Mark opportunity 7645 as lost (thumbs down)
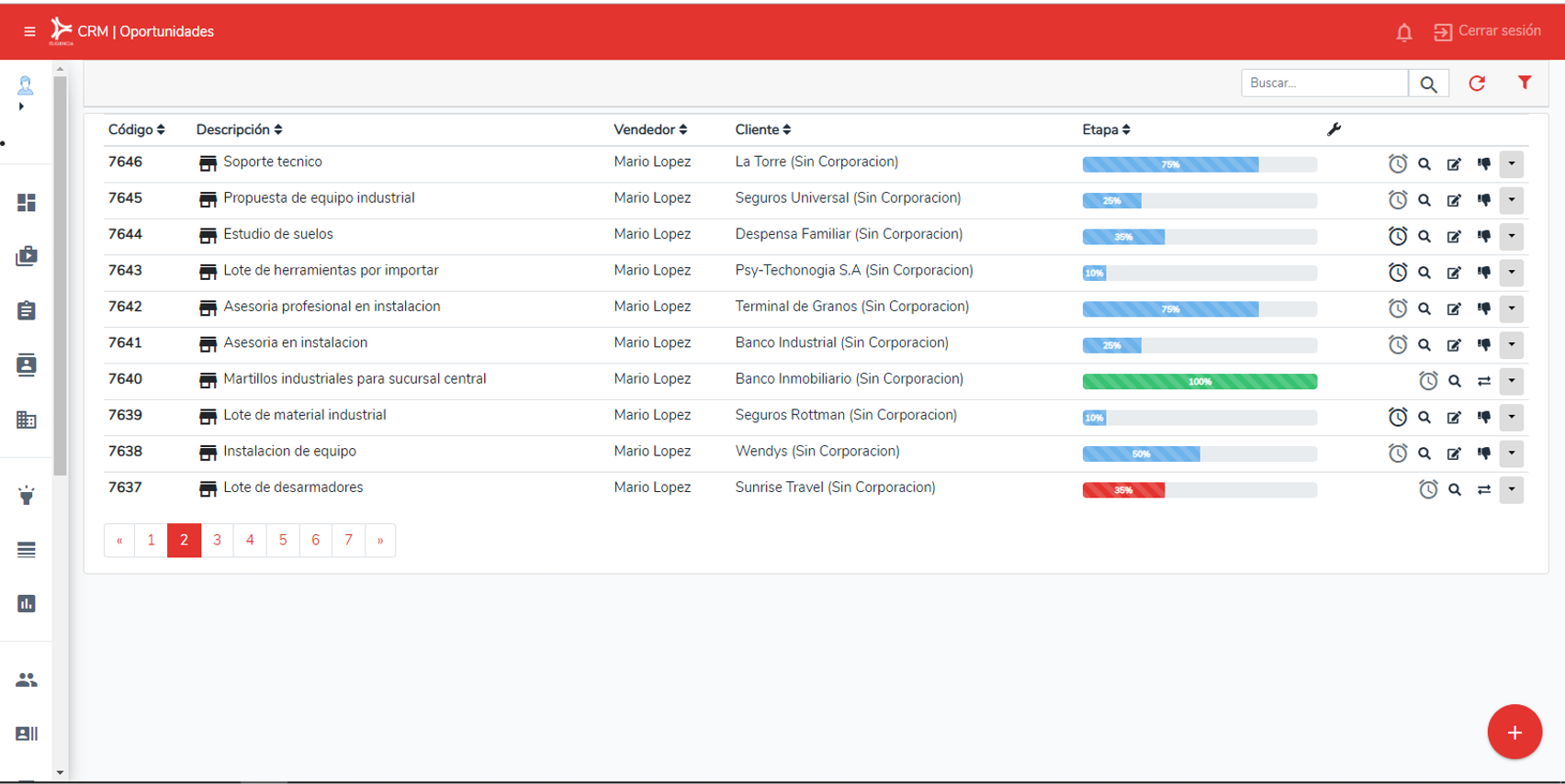1565x784 pixels. 1483,200
